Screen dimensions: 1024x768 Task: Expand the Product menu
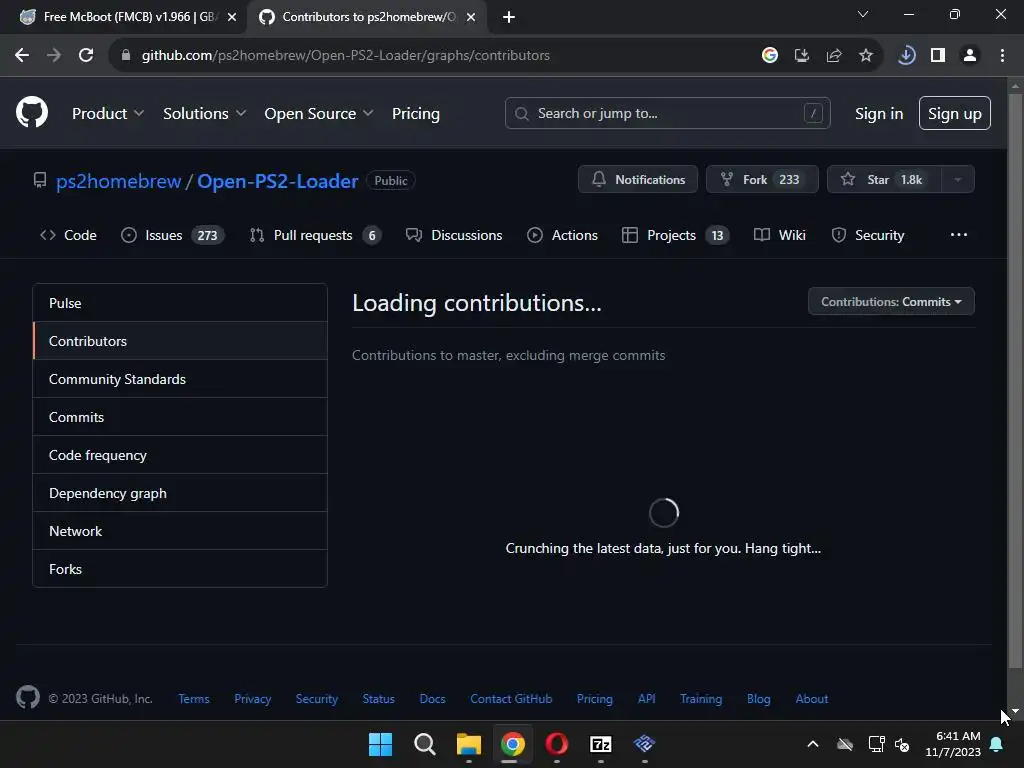(108, 113)
